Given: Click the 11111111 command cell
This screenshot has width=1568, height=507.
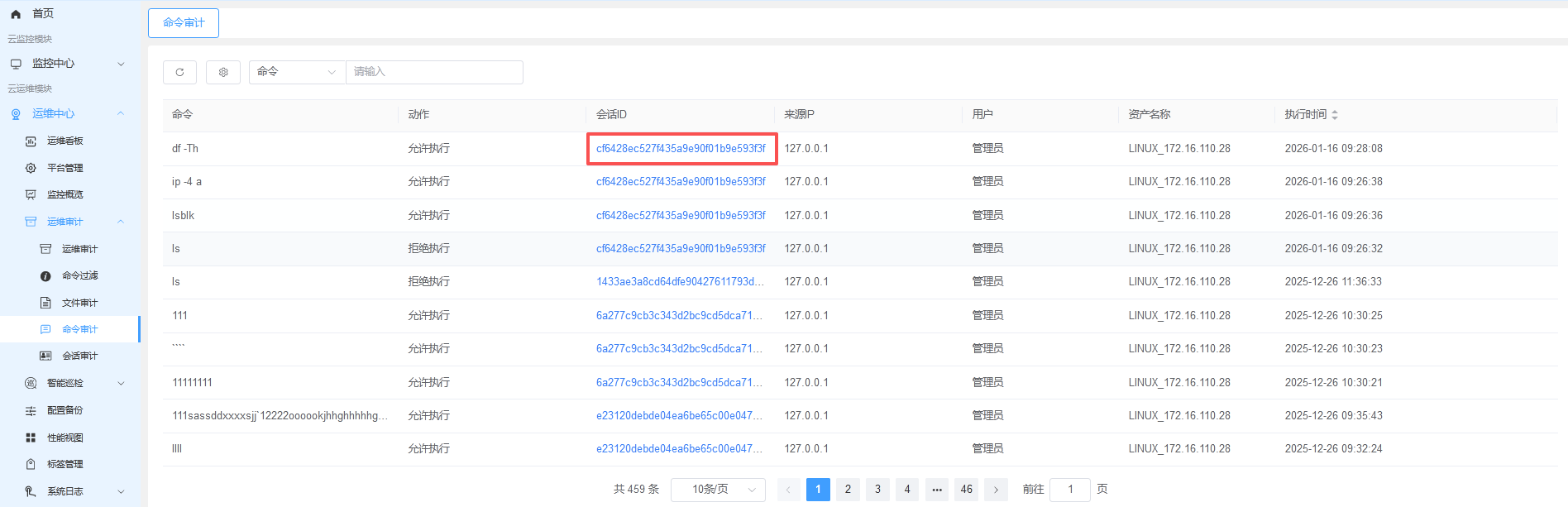Looking at the screenshot, I should coord(192,382).
